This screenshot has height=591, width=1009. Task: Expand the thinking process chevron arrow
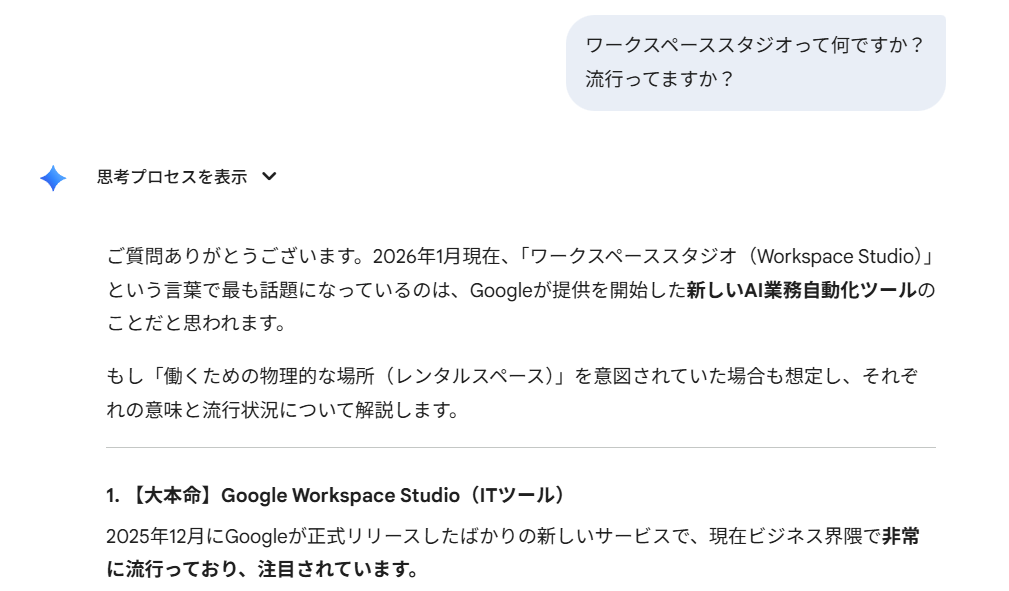coord(268,177)
